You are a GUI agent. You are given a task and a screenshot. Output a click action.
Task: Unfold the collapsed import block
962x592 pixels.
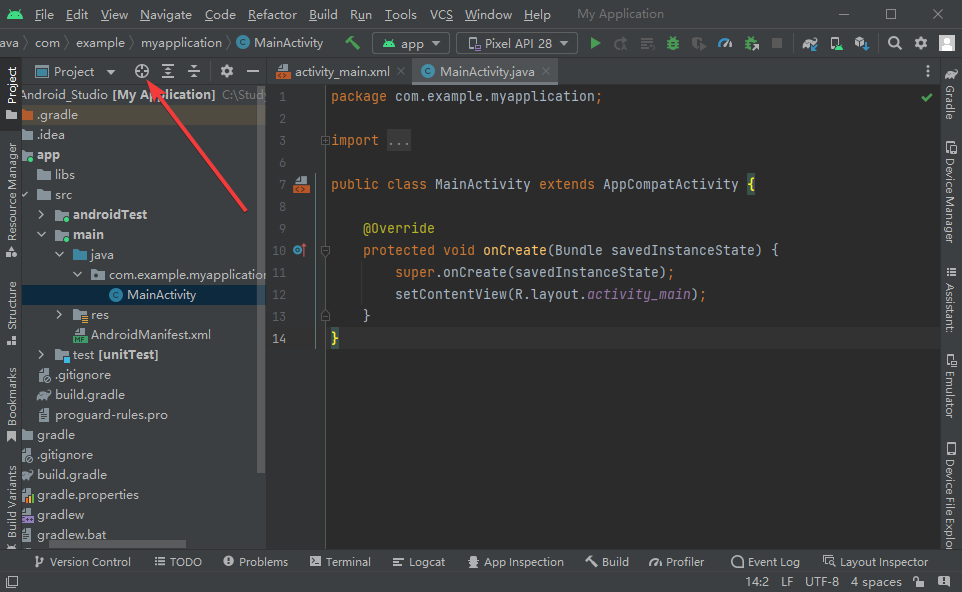[x=325, y=140]
